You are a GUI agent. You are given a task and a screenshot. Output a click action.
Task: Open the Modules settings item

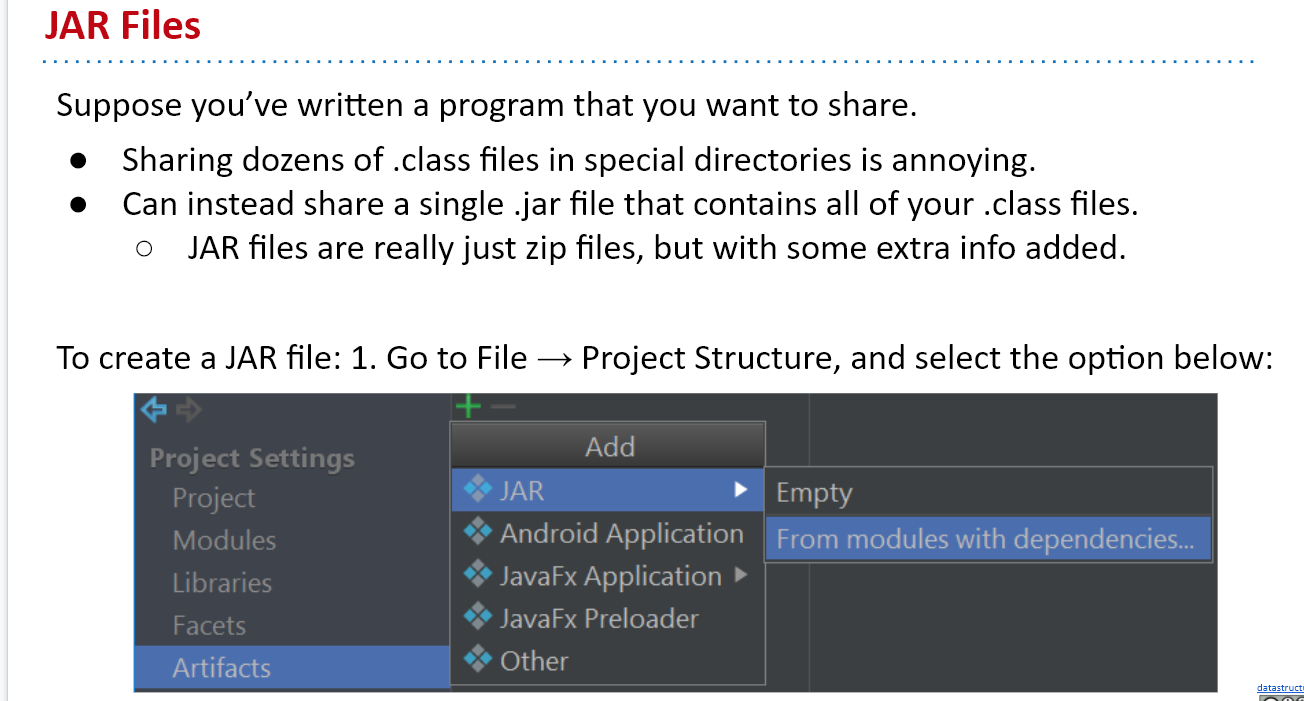point(224,541)
